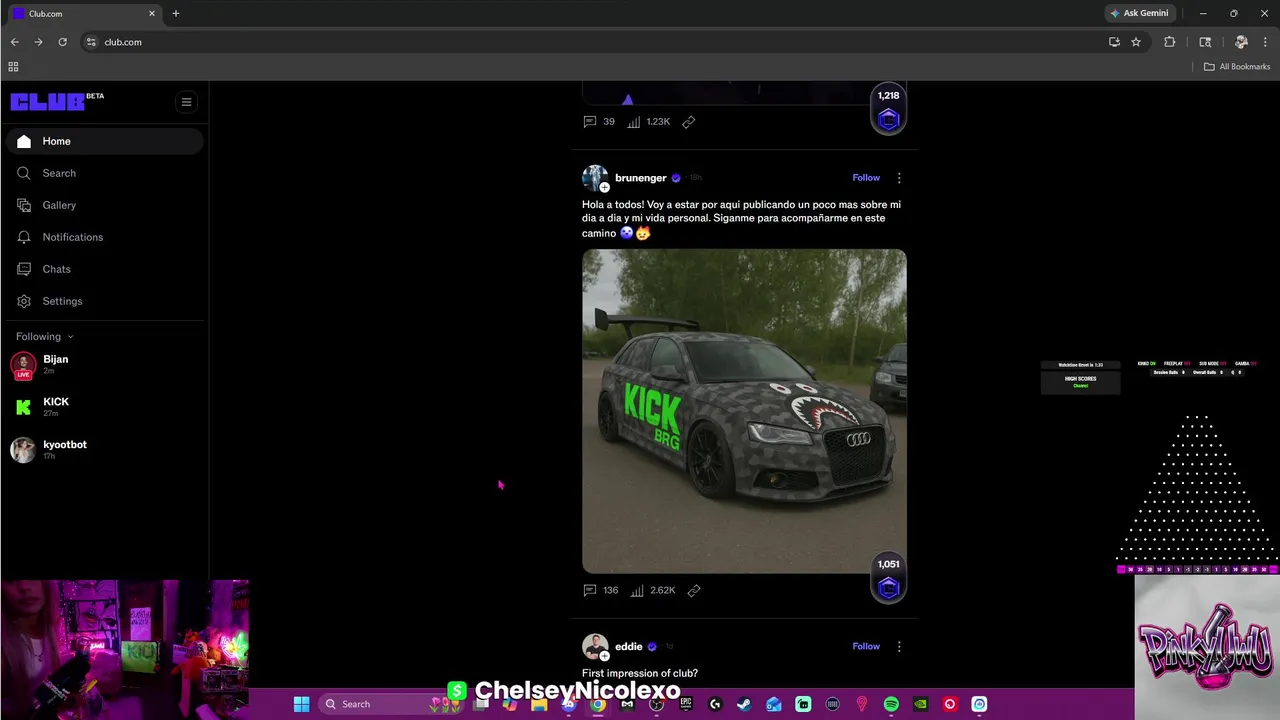Open Steam from the taskbar
The image size is (1280, 720).
coord(744,704)
